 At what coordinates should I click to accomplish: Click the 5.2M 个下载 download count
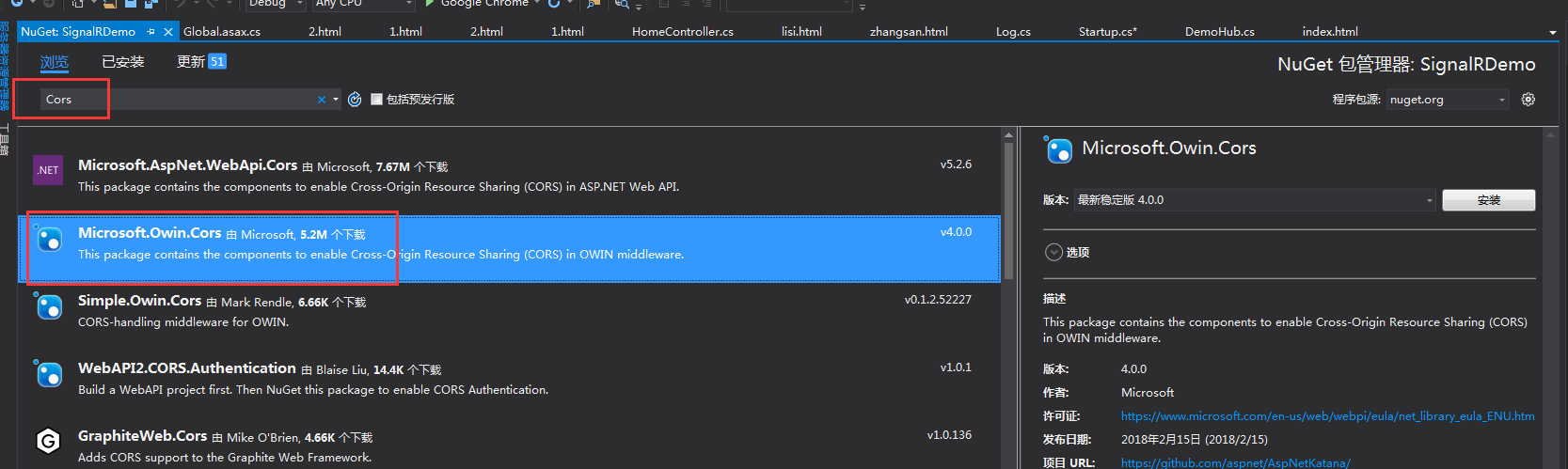coord(333,235)
